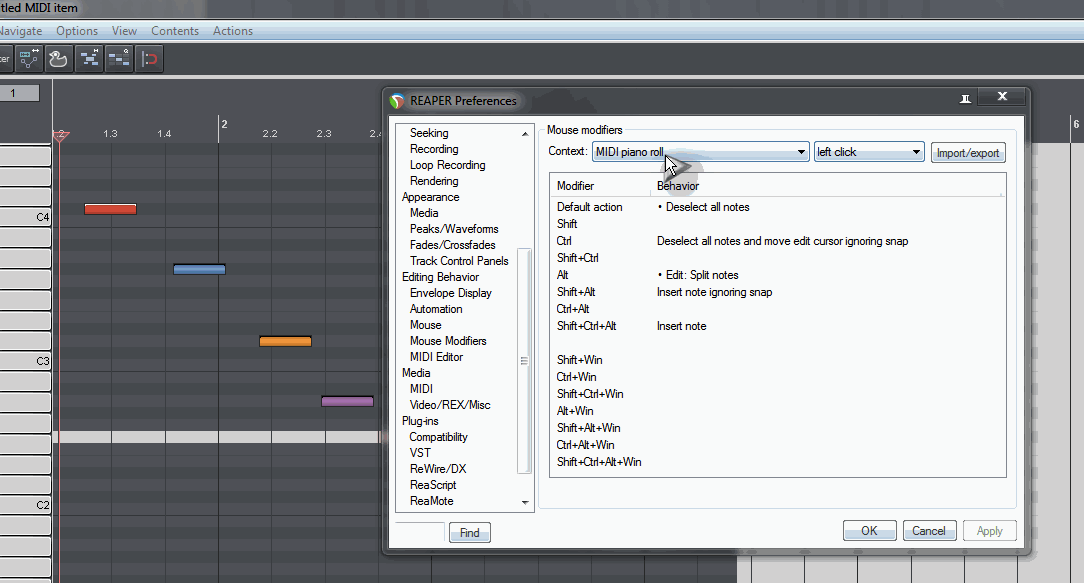Select the Plug-ins category
1084x583 pixels.
click(420, 420)
